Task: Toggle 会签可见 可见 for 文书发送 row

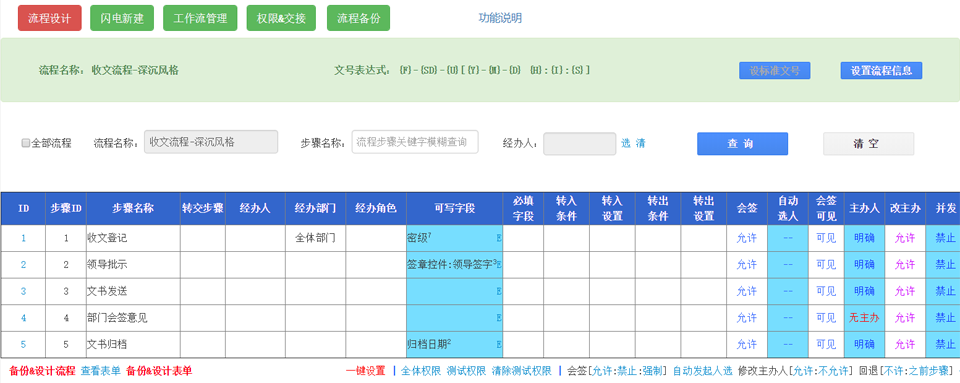Action: click(826, 291)
